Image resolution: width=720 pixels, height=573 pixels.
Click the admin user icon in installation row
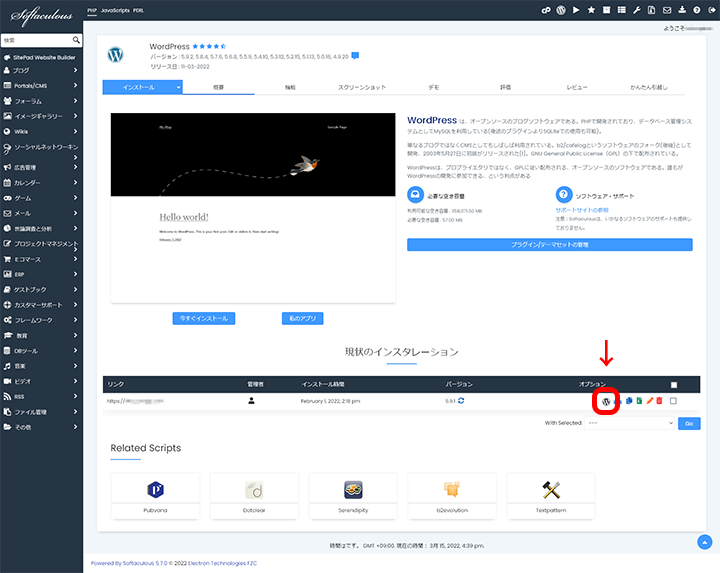251,400
